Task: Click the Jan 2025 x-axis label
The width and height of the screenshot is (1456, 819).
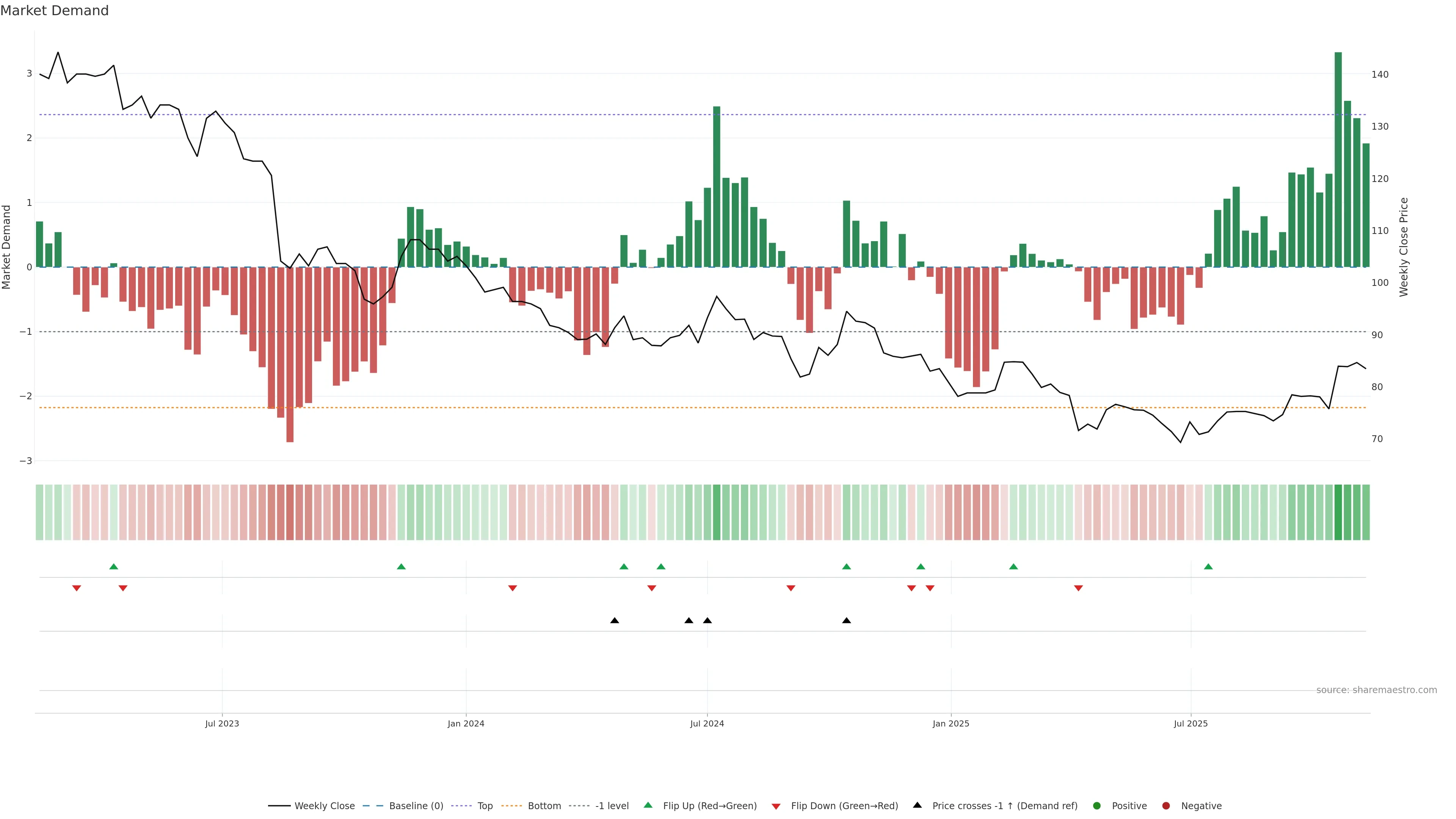Action: tap(951, 723)
